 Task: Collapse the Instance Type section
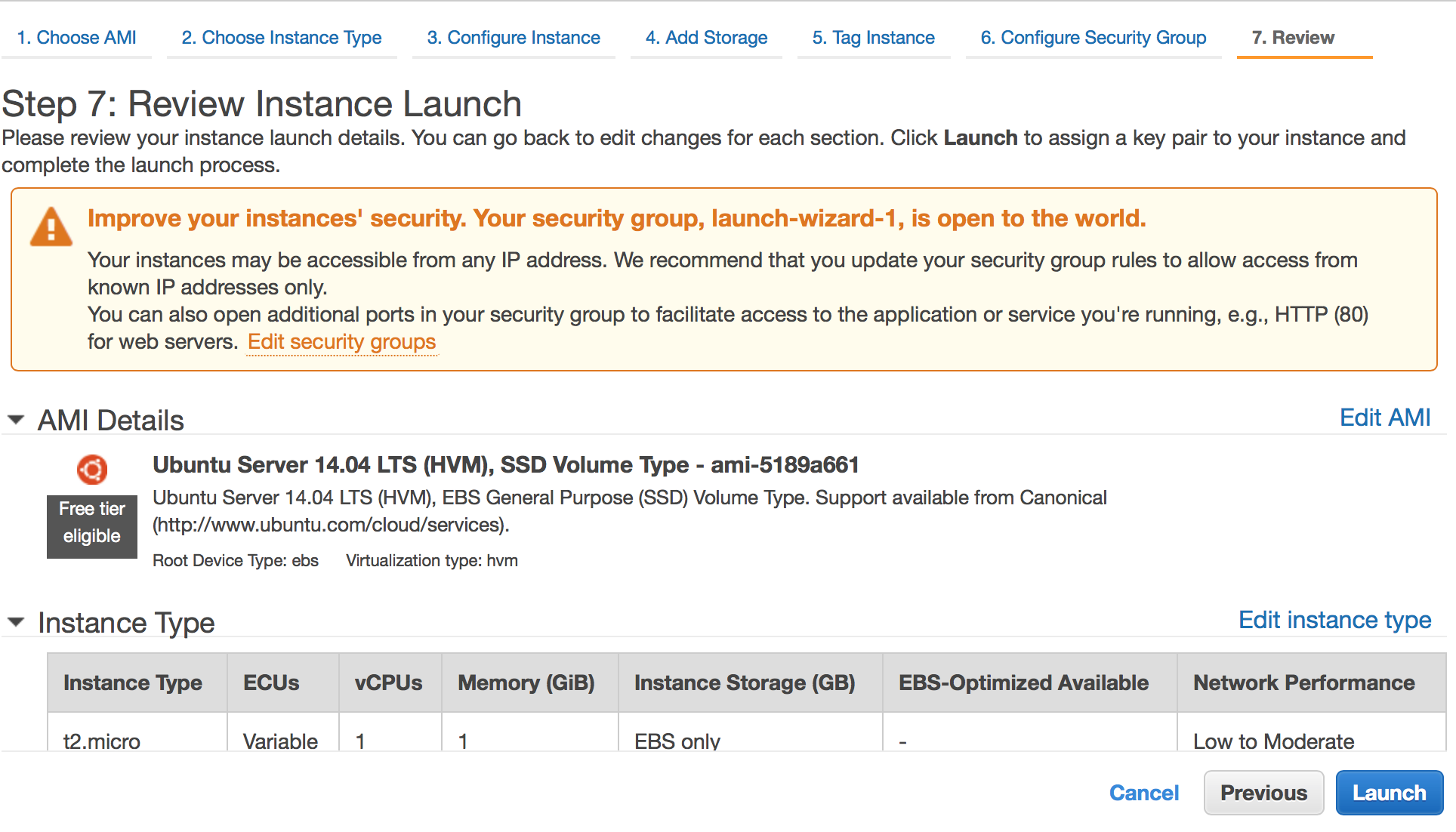pyautogui.click(x=16, y=622)
